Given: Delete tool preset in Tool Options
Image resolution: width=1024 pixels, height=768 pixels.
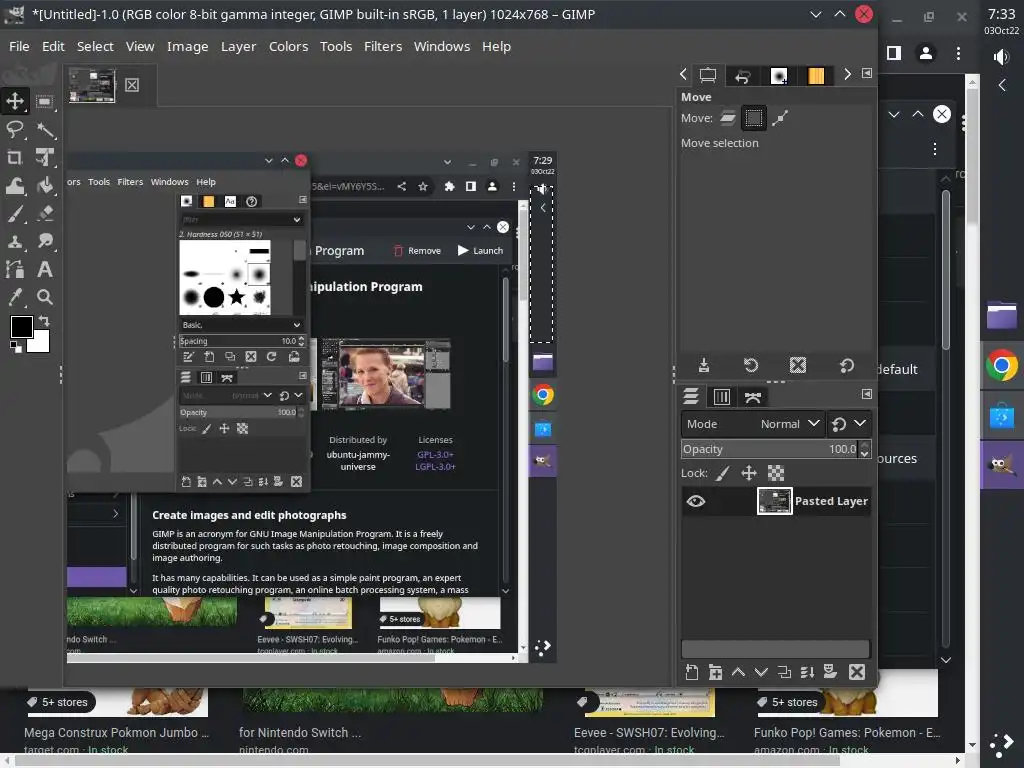Looking at the screenshot, I should (x=798, y=365).
